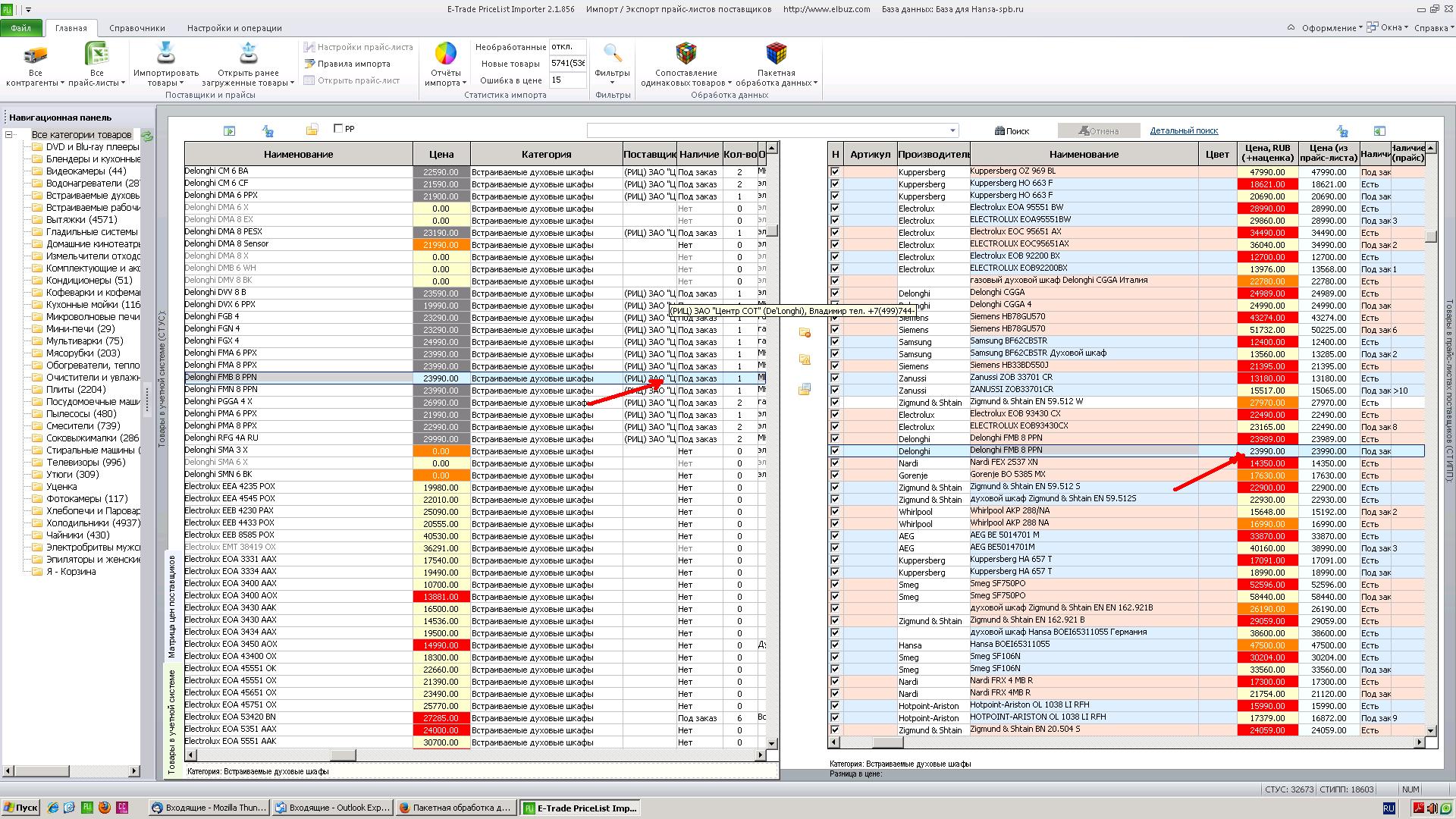Expand Пакетная обработка данных dropdown arrow
Viewport: 1456px width, 819px height.
coord(815,83)
